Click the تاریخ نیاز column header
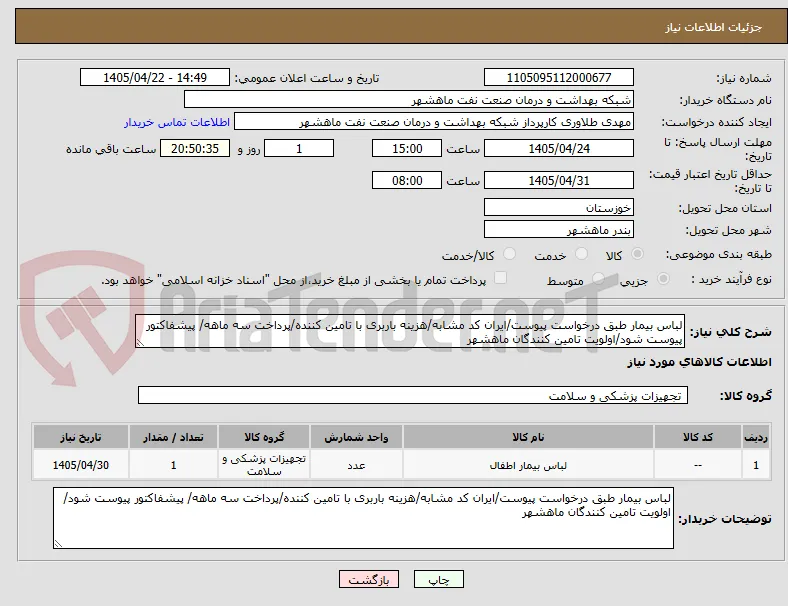This screenshot has height=606, width=788. tap(81, 437)
